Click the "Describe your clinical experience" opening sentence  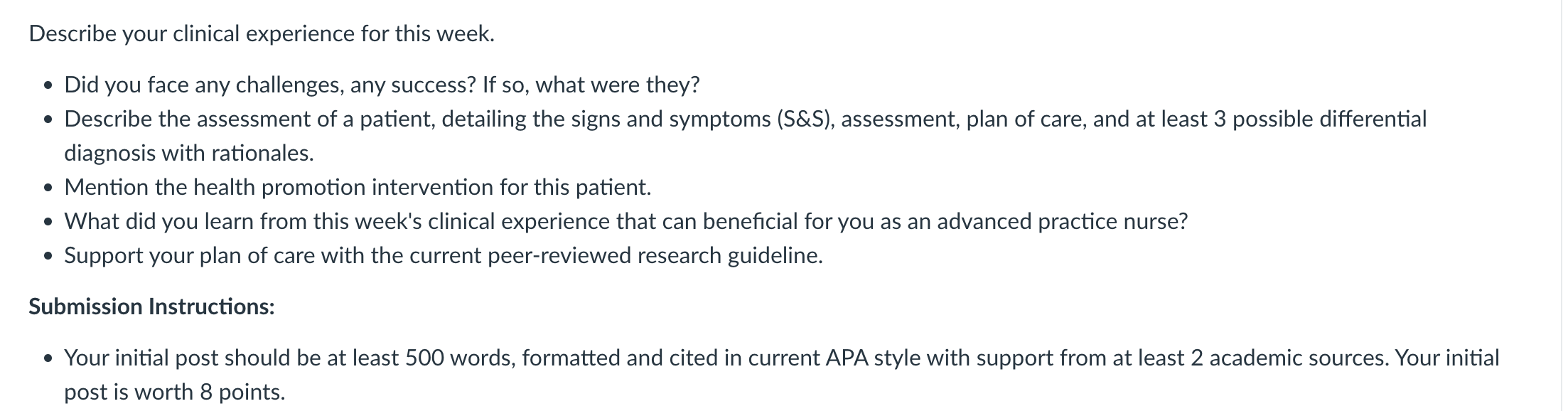(262, 34)
